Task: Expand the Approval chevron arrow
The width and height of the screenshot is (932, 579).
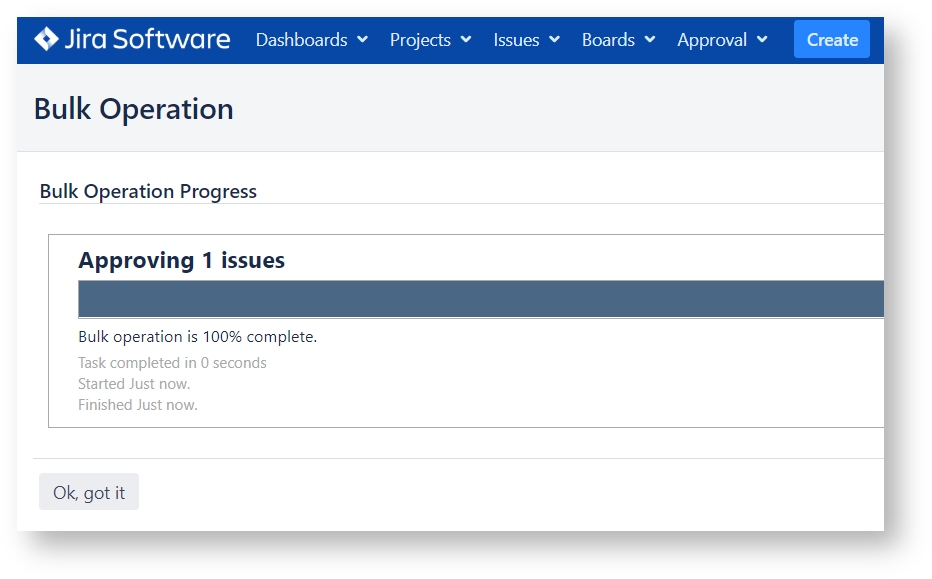Action: point(762,40)
